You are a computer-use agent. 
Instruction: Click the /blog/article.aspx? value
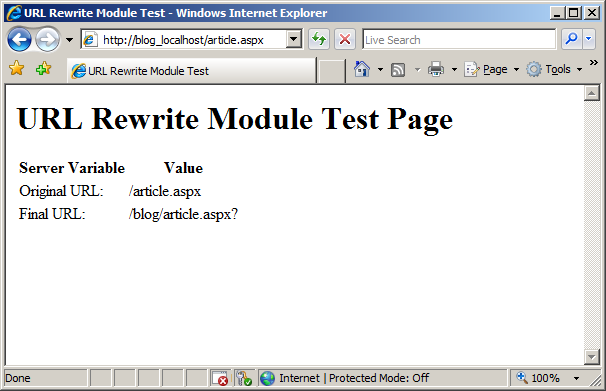(x=183, y=214)
